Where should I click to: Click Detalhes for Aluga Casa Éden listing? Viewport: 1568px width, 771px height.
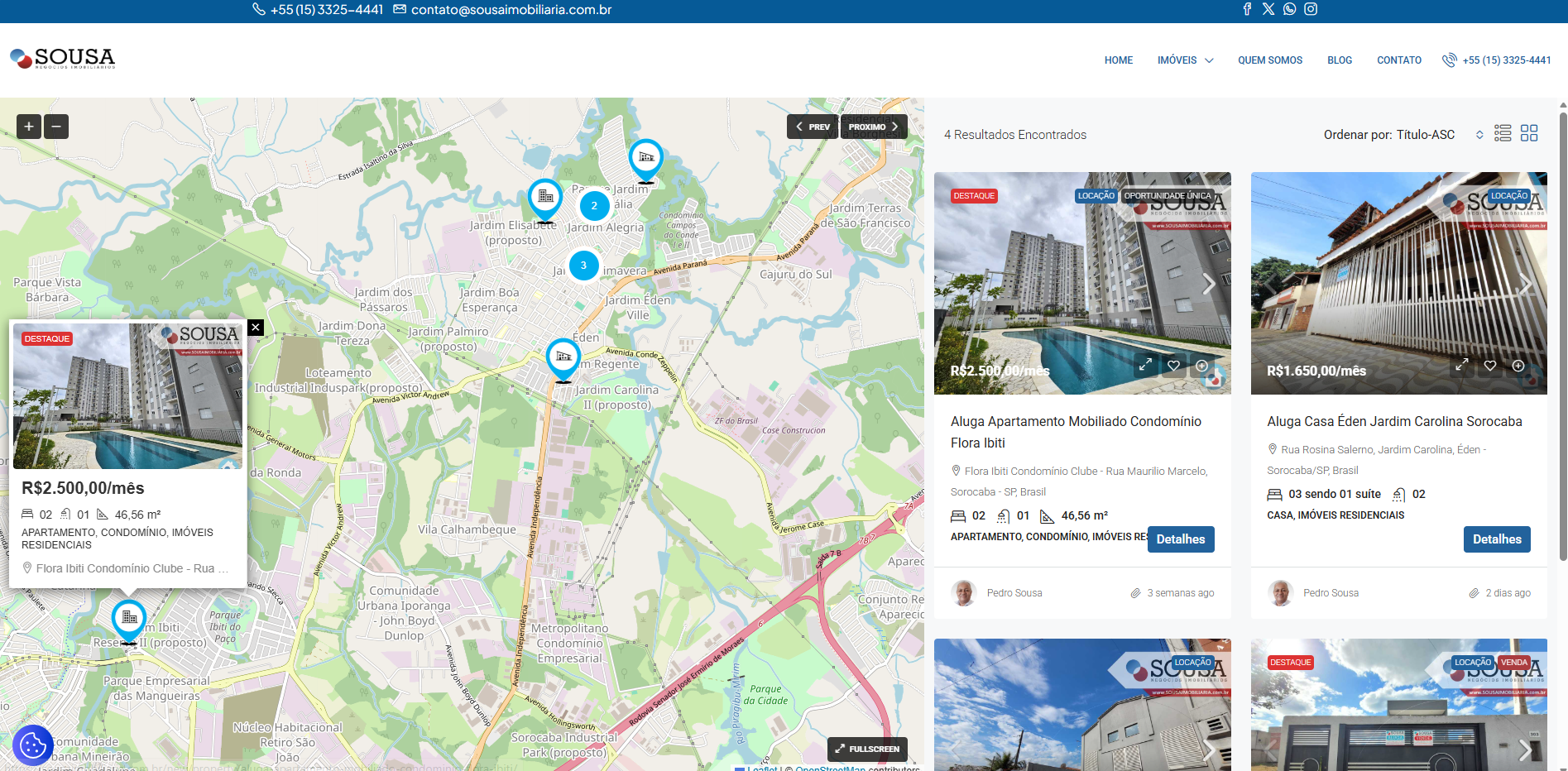click(1496, 539)
